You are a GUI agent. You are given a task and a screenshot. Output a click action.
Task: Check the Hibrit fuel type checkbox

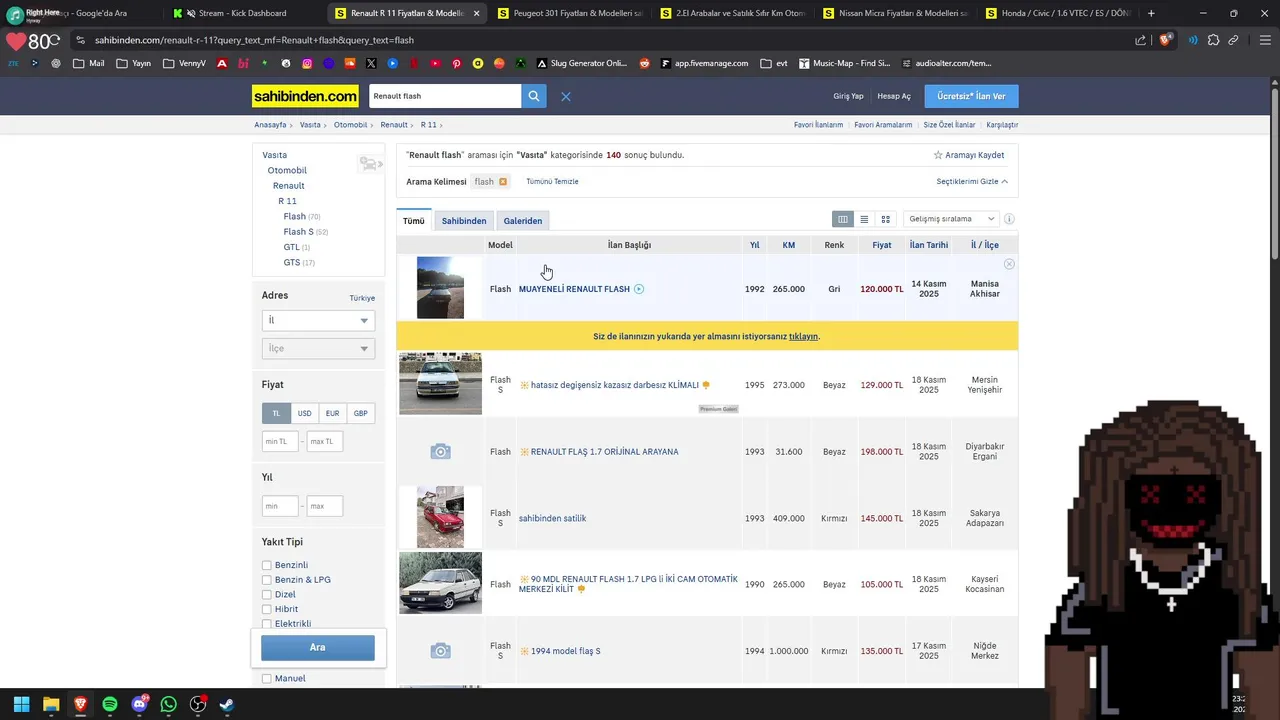(267, 609)
